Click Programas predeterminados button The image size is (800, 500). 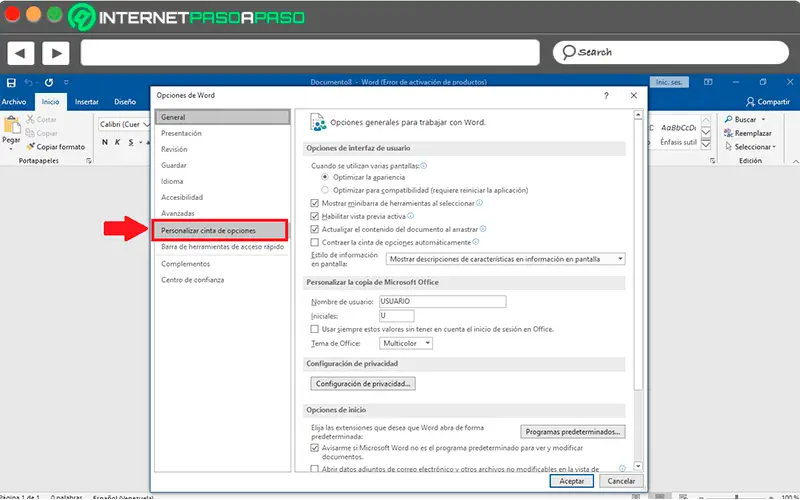click(x=573, y=432)
